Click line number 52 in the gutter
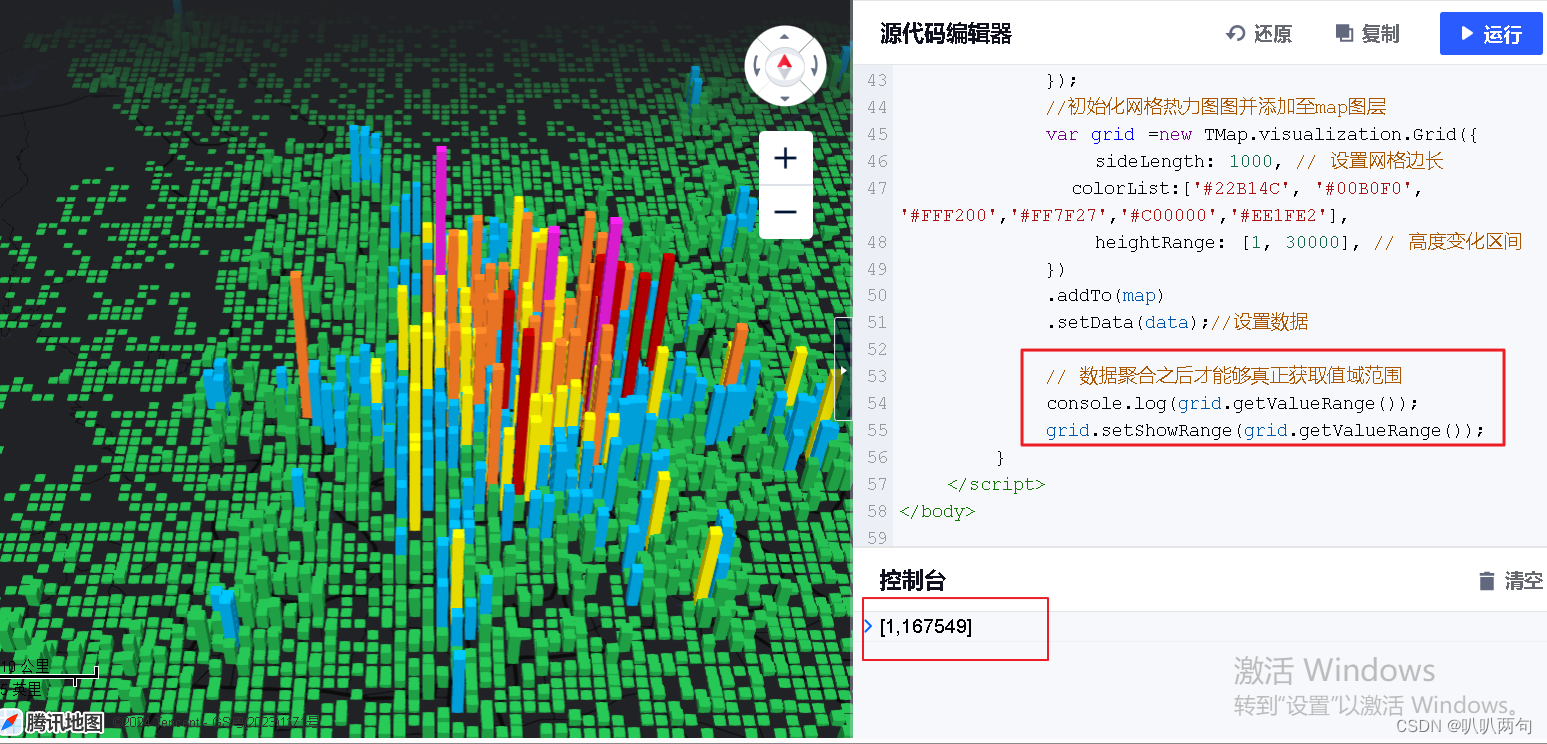This screenshot has height=744, width=1547. click(x=876, y=349)
